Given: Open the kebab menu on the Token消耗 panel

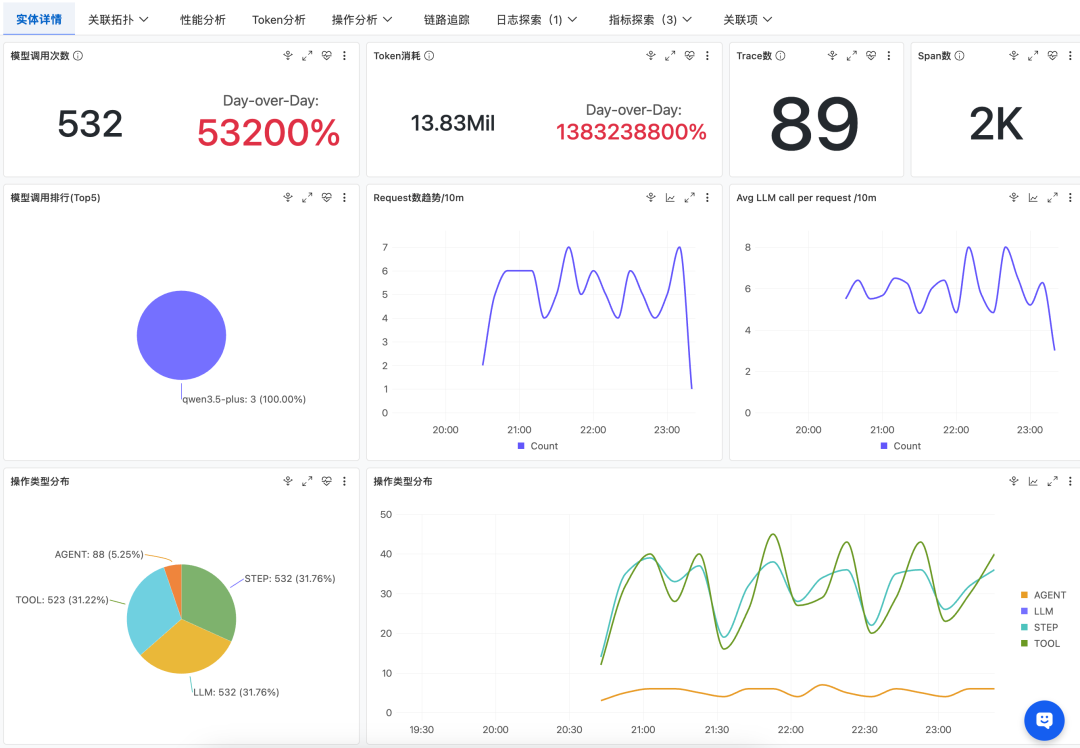Looking at the screenshot, I should pyautogui.click(x=707, y=55).
